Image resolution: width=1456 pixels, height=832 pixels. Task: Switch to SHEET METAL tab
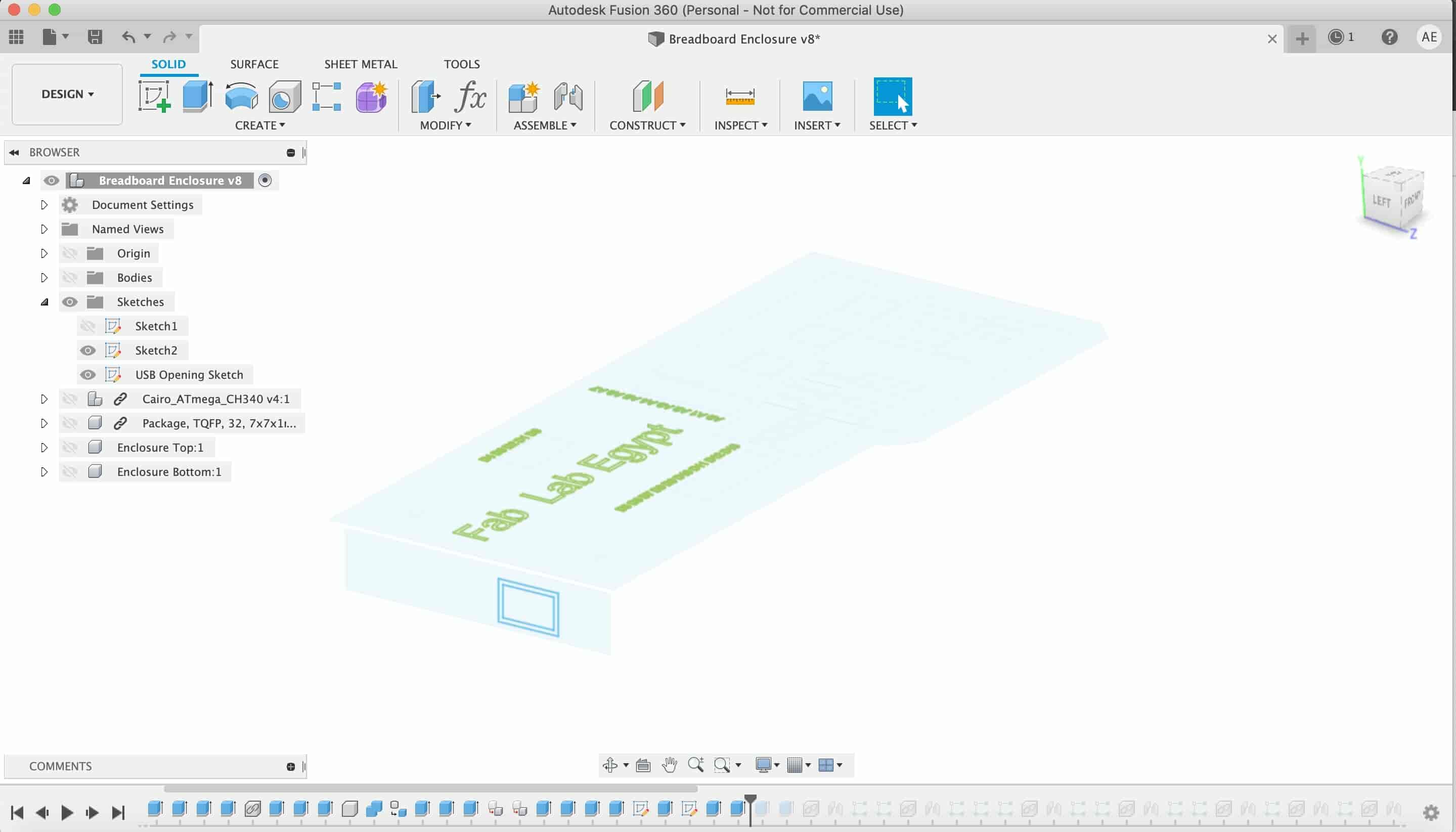[x=360, y=63]
